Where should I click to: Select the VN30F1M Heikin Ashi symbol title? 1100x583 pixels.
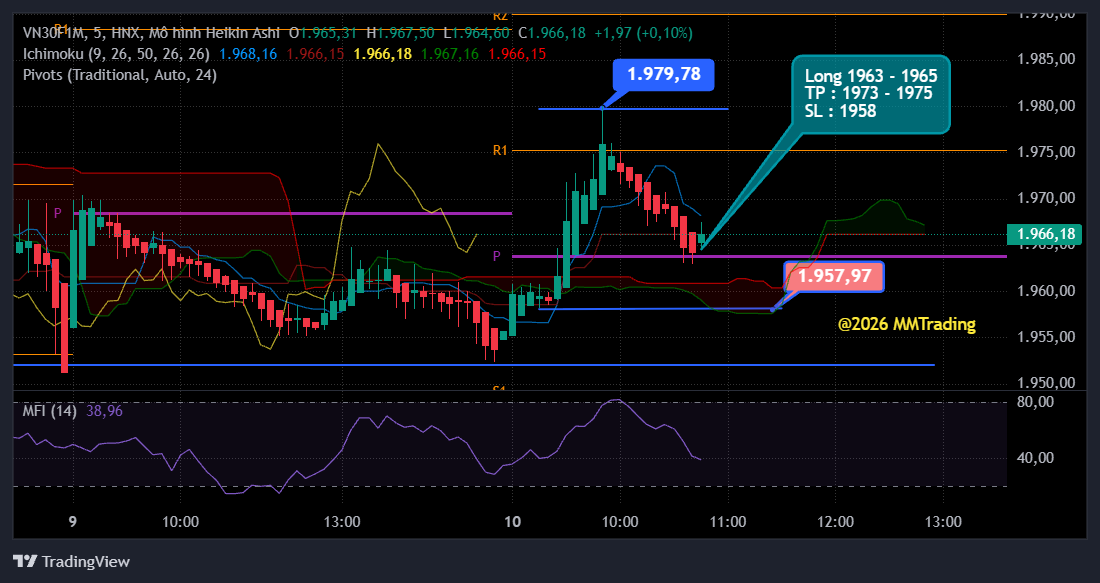[151, 33]
